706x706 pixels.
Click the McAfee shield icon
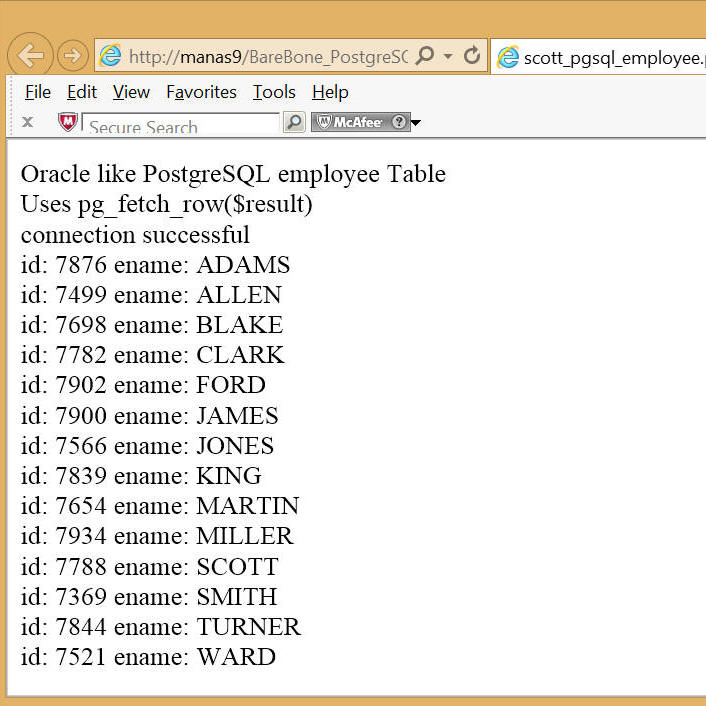(68, 122)
